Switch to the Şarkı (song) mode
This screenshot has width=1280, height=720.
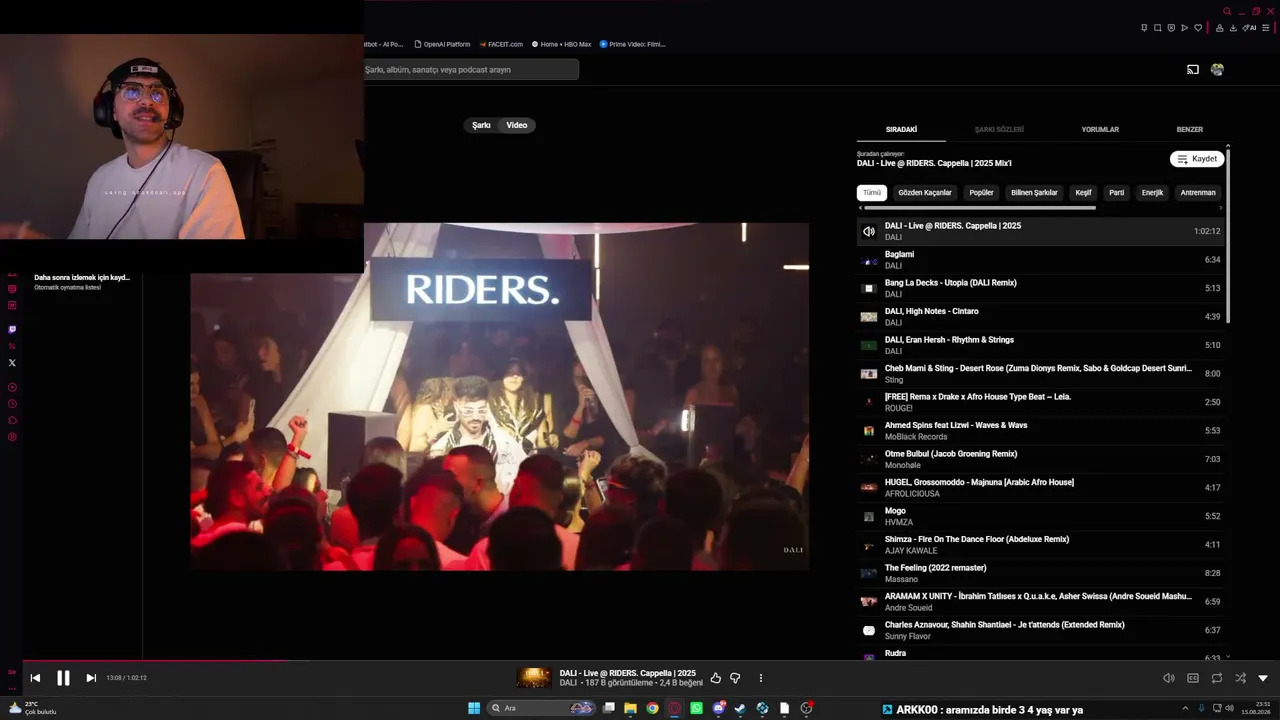(481, 125)
